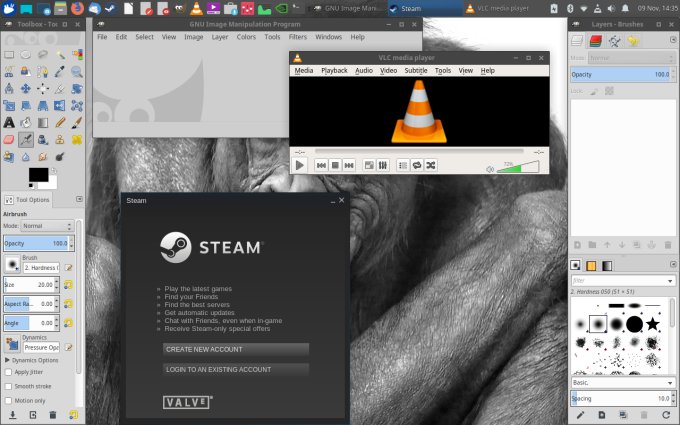Viewport: 680px width, 425px height.
Task: Select the Zoom magnifier tool
Action: pyautogui.click(x=77, y=72)
